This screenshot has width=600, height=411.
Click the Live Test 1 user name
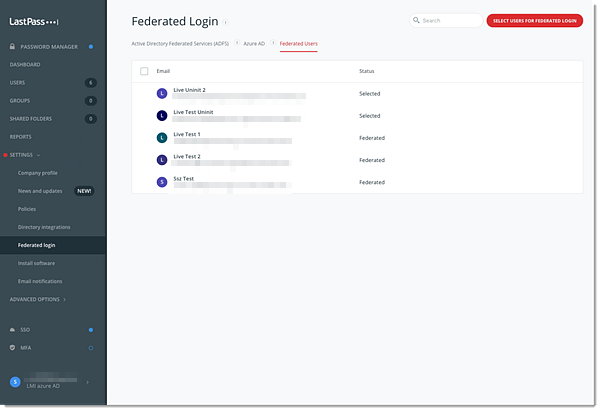point(187,134)
